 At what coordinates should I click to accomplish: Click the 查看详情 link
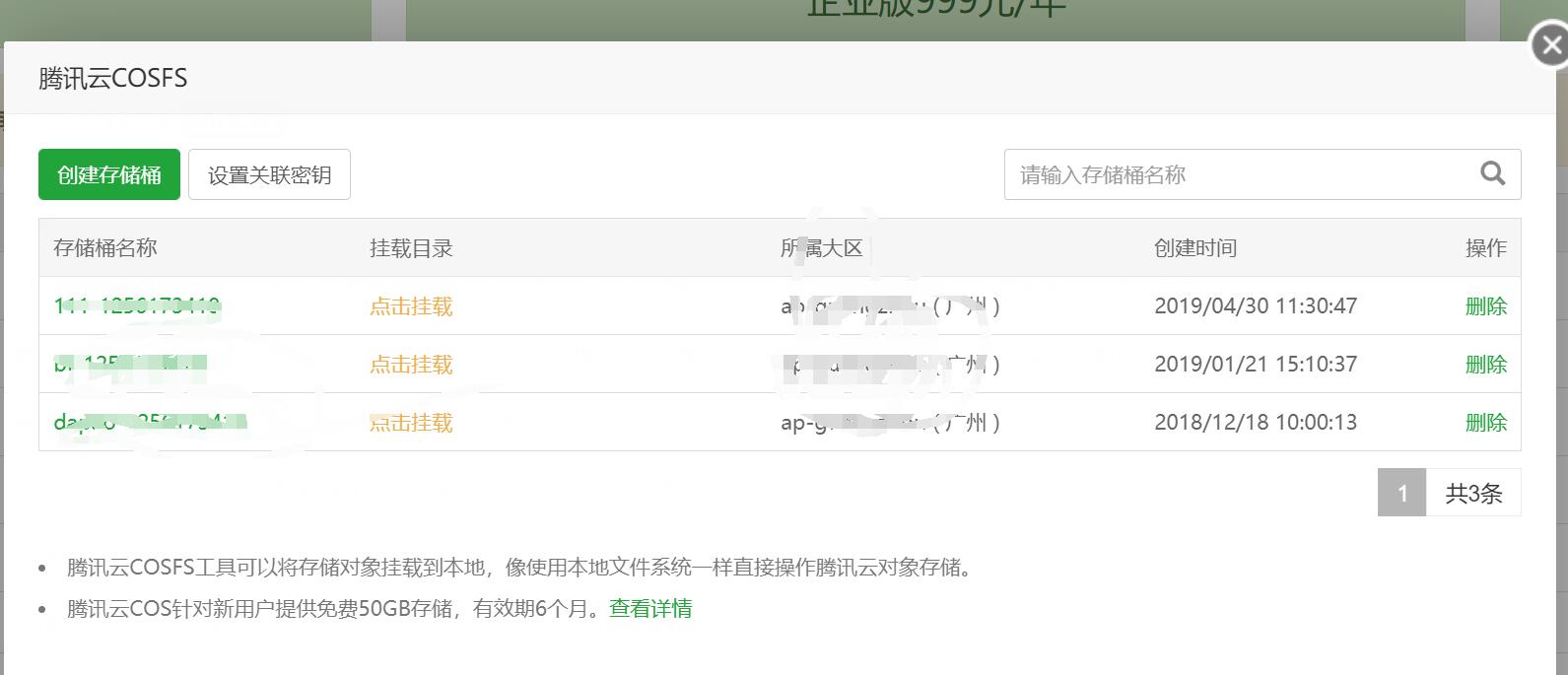pyautogui.click(x=650, y=609)
